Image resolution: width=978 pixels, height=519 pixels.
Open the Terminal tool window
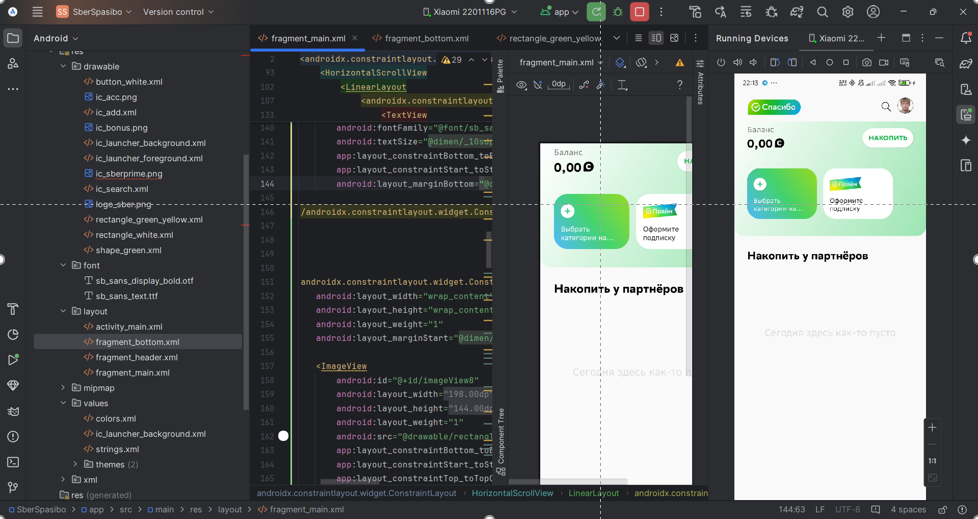coord(13,462)
